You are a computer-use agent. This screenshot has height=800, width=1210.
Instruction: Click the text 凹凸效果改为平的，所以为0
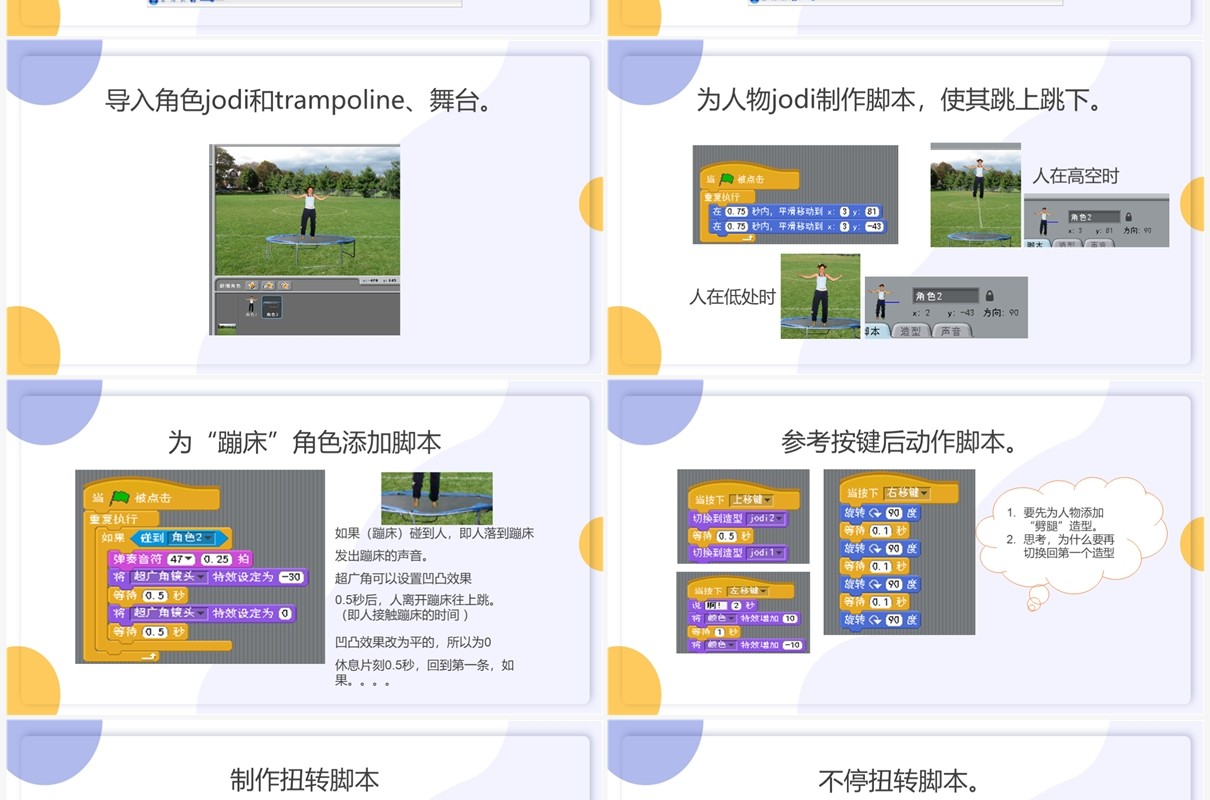pyautogui.click(x=413, y=642)
